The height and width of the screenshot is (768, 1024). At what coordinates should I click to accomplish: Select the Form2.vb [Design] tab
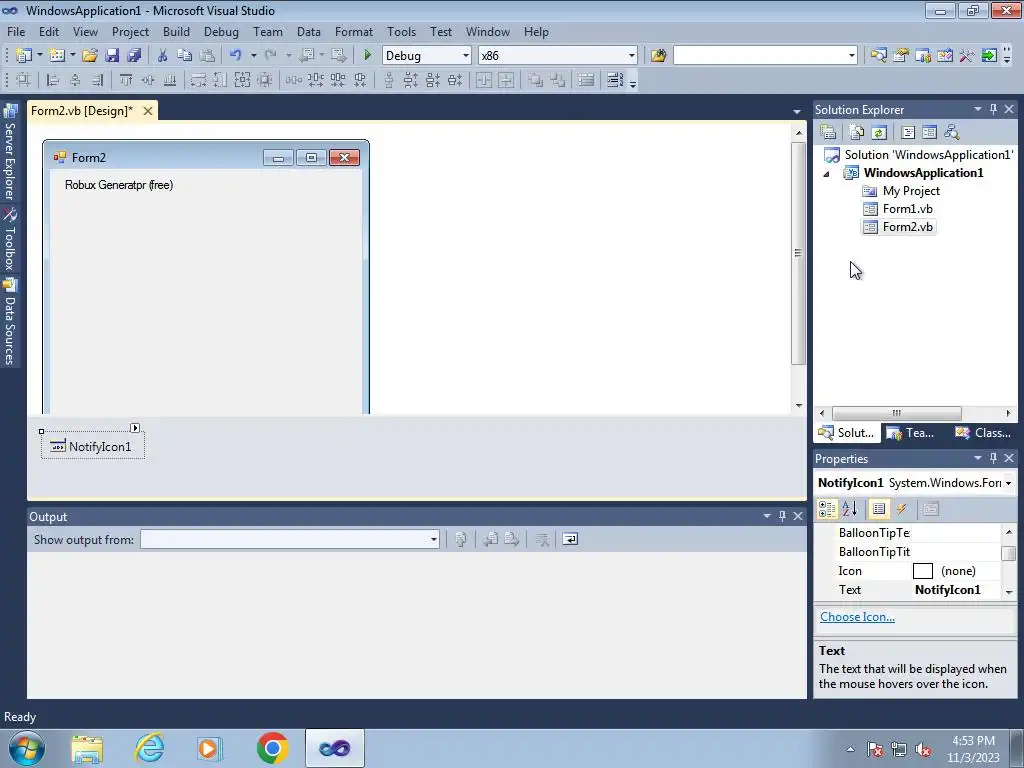point(82,111)
